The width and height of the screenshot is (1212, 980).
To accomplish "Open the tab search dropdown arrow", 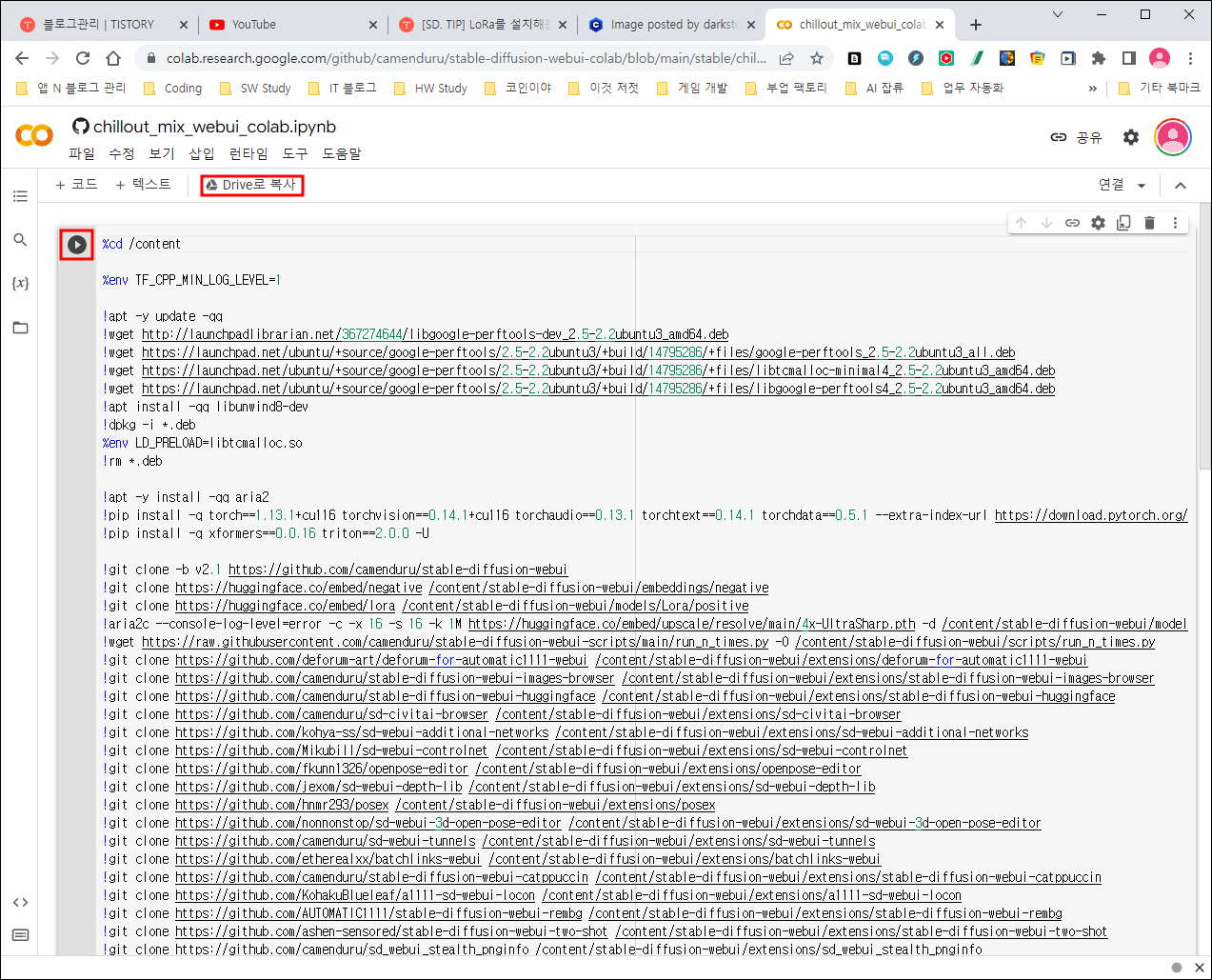I will 1058,14.
